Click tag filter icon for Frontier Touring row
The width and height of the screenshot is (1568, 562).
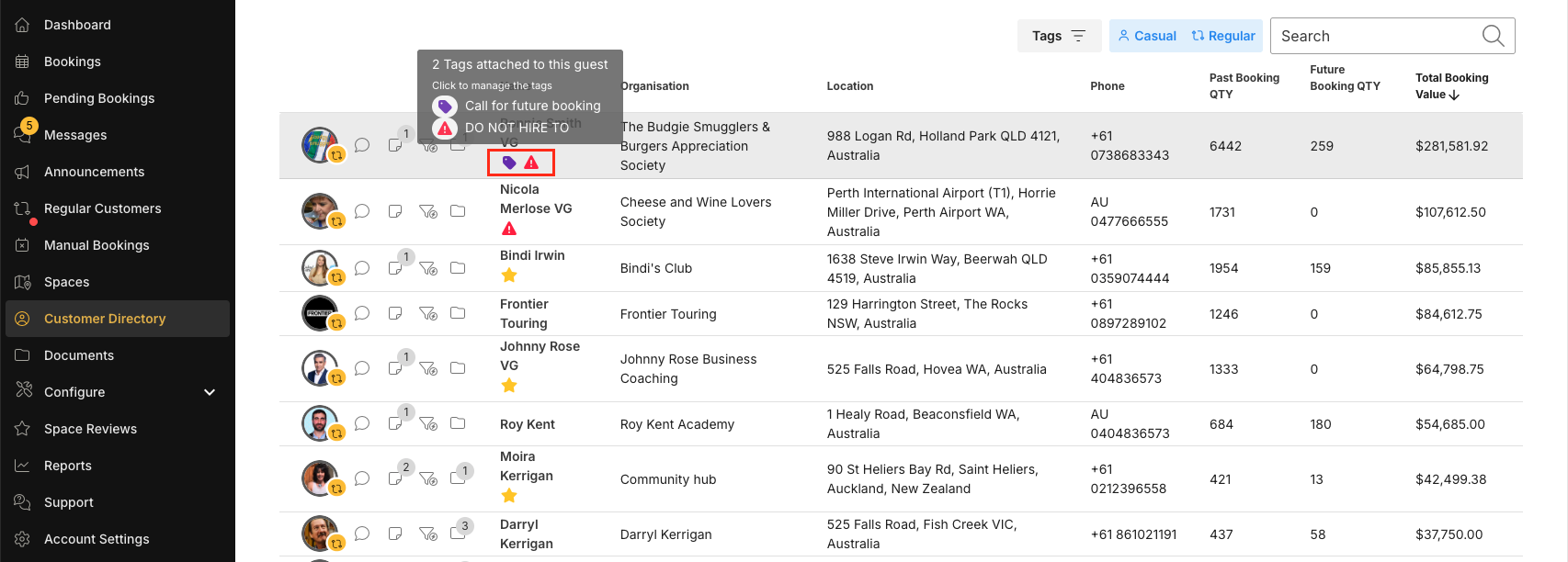pyautogui.click(x=427, y=314)
